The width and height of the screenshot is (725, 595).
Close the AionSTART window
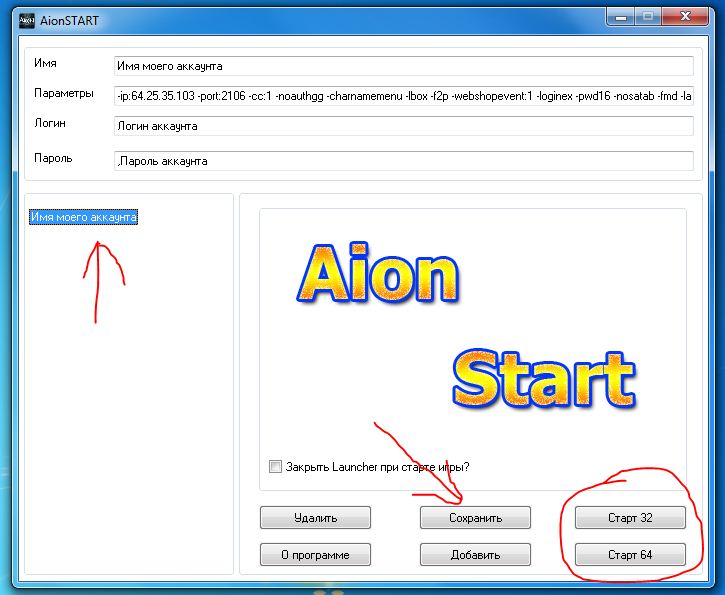coord(685,17)
